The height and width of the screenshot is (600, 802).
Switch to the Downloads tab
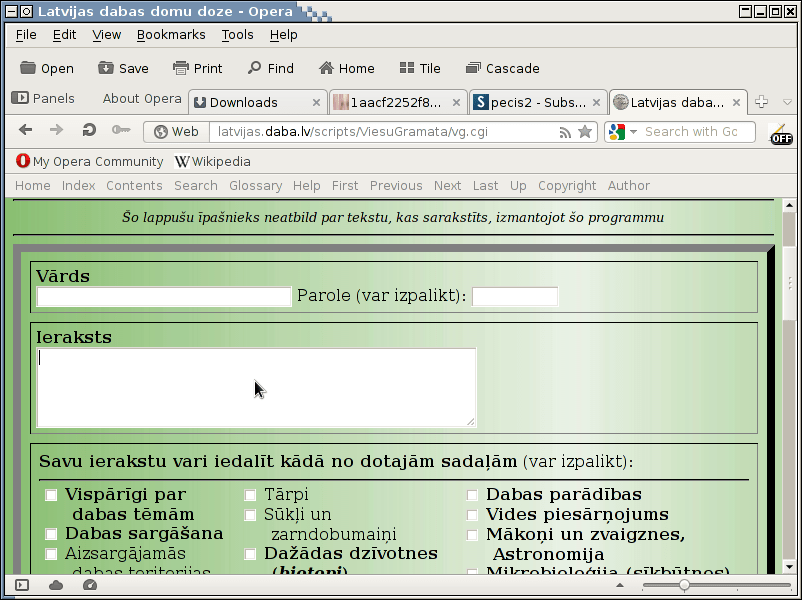[x=258, y=102]
